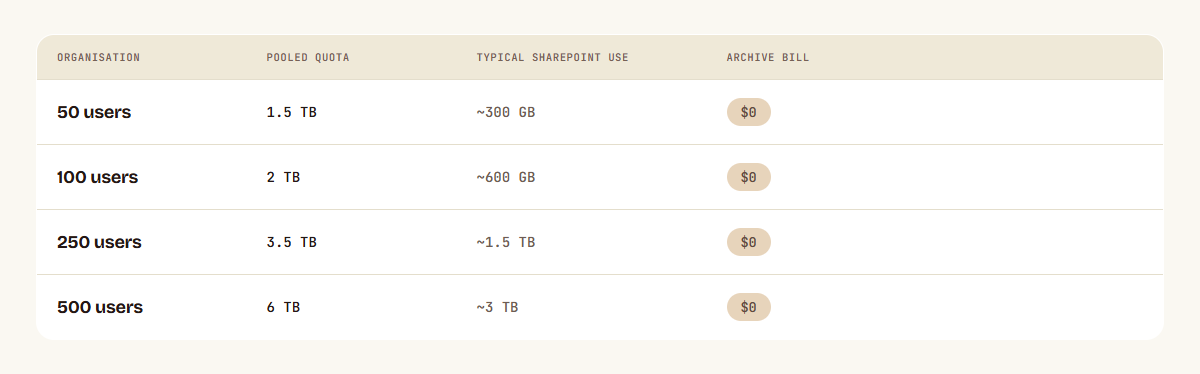Select the ~600 GB usage value
This screenshot has height=374, width=1200.
[x=506, y=177]
